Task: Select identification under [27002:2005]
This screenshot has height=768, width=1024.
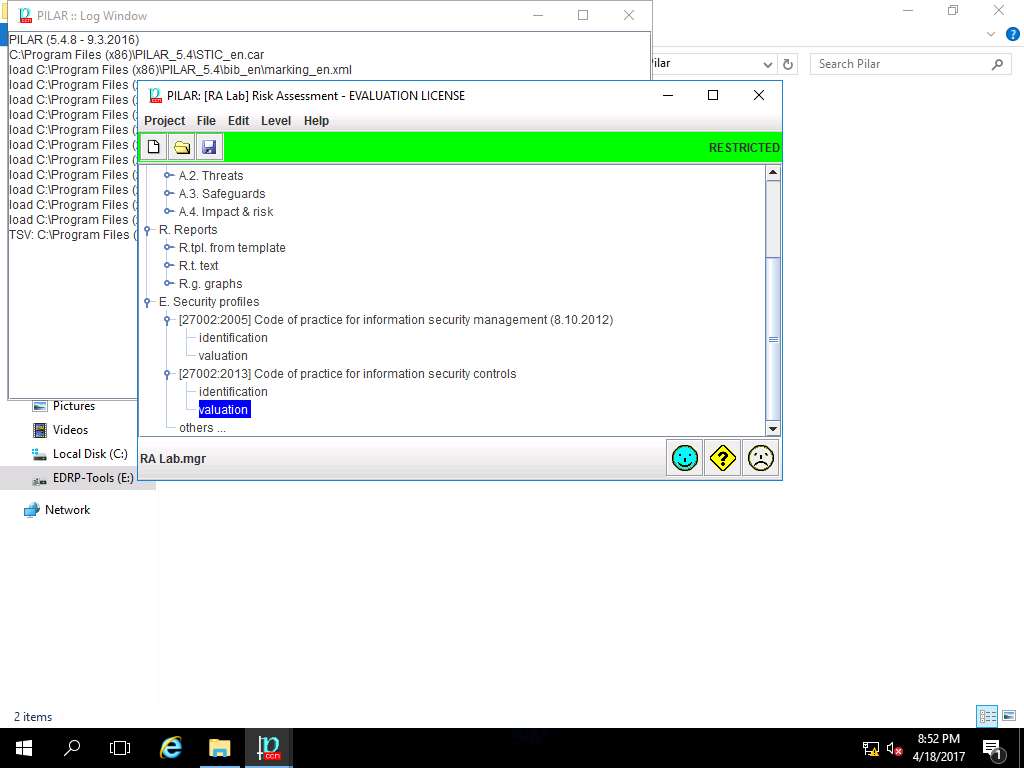Action: [233, 338]
